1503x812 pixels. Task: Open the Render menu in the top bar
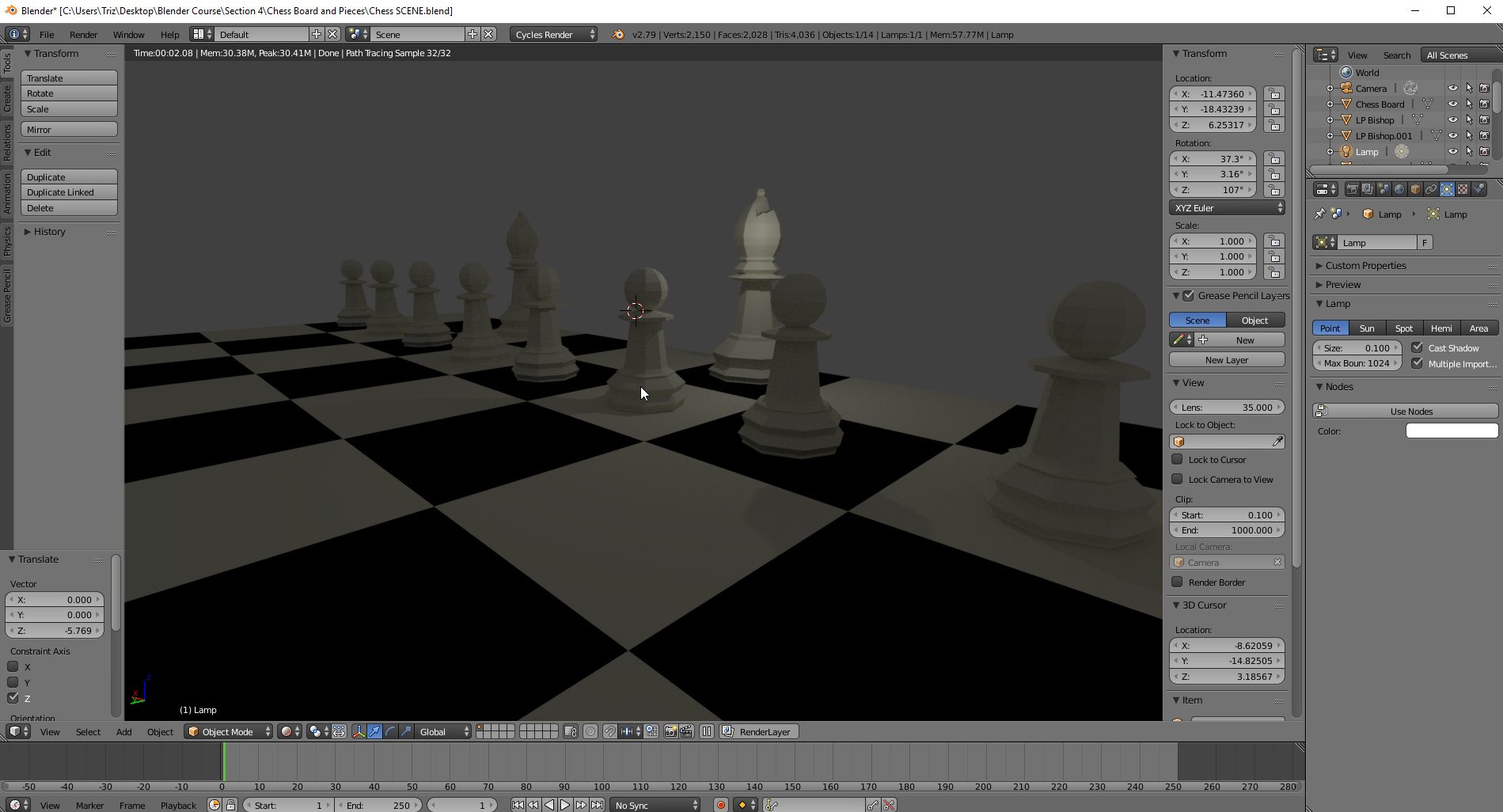click(x=83, y=35)
